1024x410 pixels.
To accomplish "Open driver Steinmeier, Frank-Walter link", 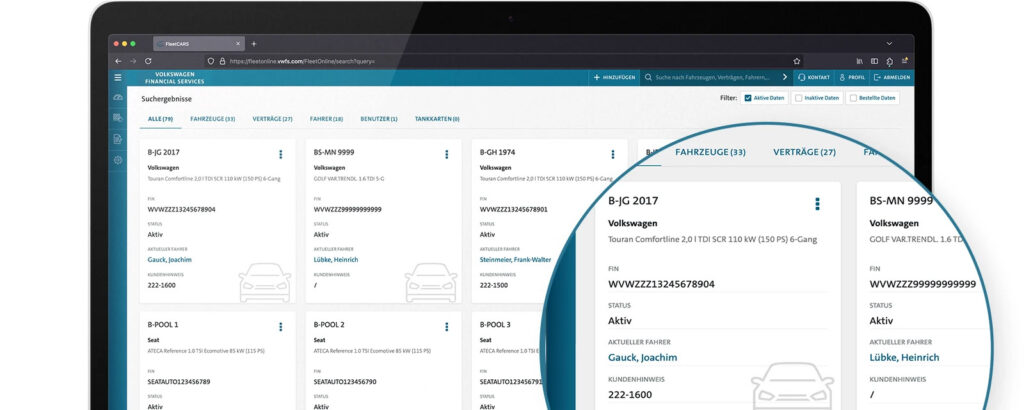I will 513,260.
